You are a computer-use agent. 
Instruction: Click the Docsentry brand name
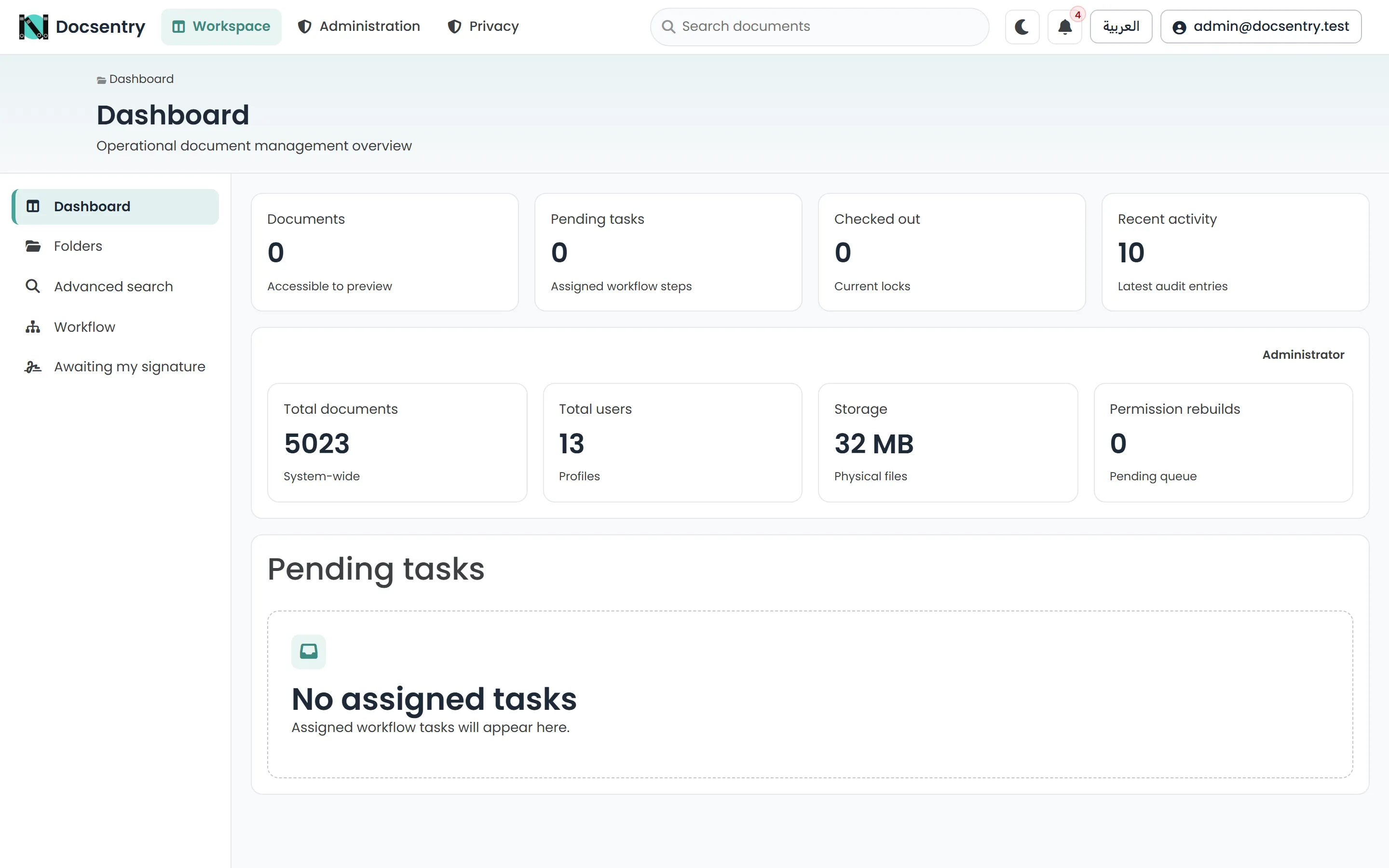(x=100, y=27)
